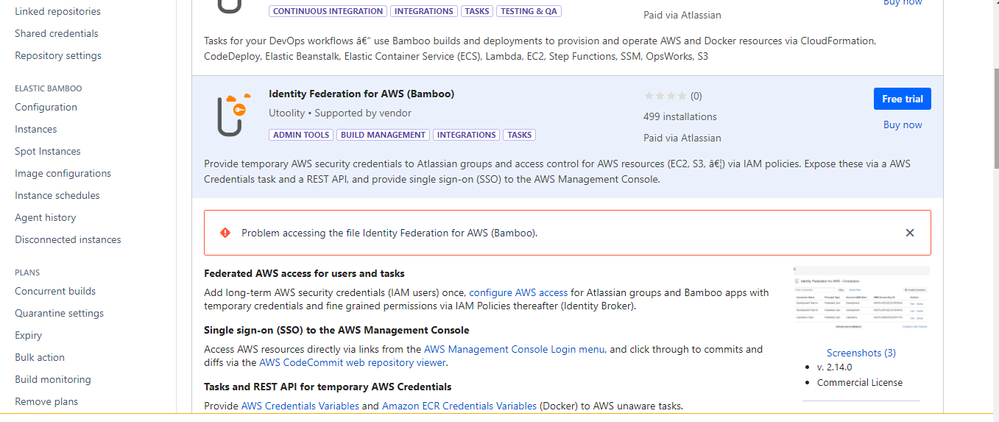Open the Screenshots (3) link
Screen dimensions: 999x422
(x=861, y=353)
